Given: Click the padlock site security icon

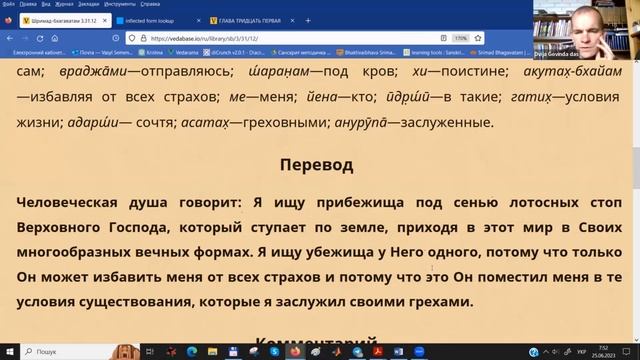Looking at the screenshot, I should pos(143,38).
